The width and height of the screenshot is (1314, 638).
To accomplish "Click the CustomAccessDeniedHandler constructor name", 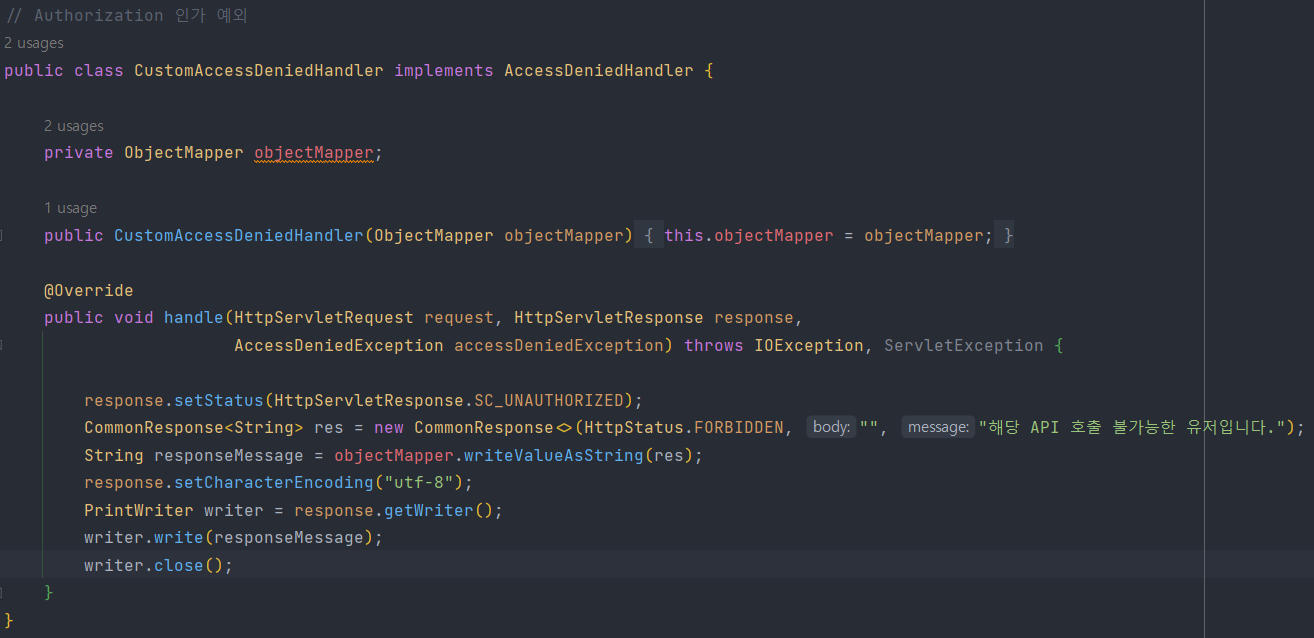I will coord(238,235).
